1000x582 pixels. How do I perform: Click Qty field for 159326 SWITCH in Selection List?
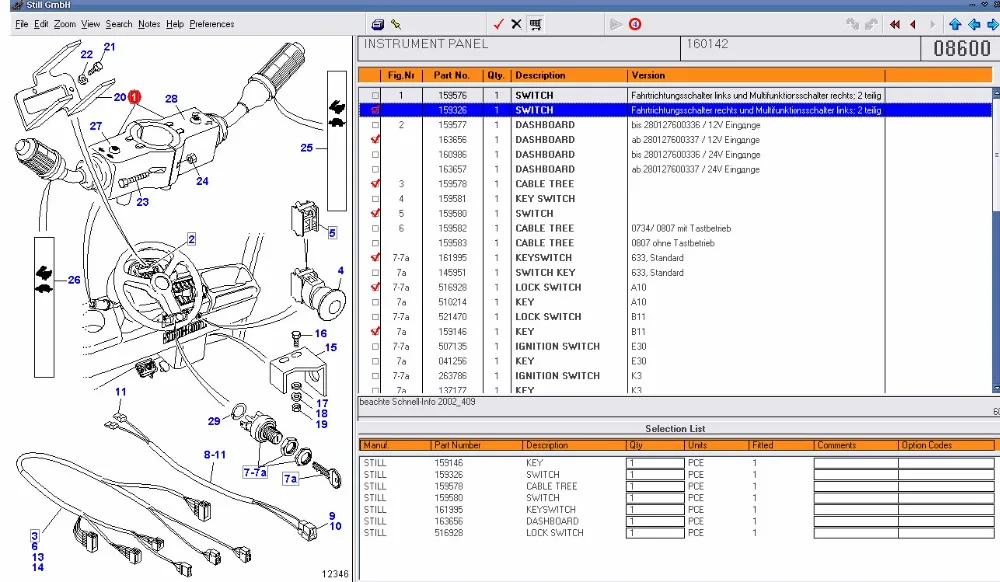tap(655, 474)
